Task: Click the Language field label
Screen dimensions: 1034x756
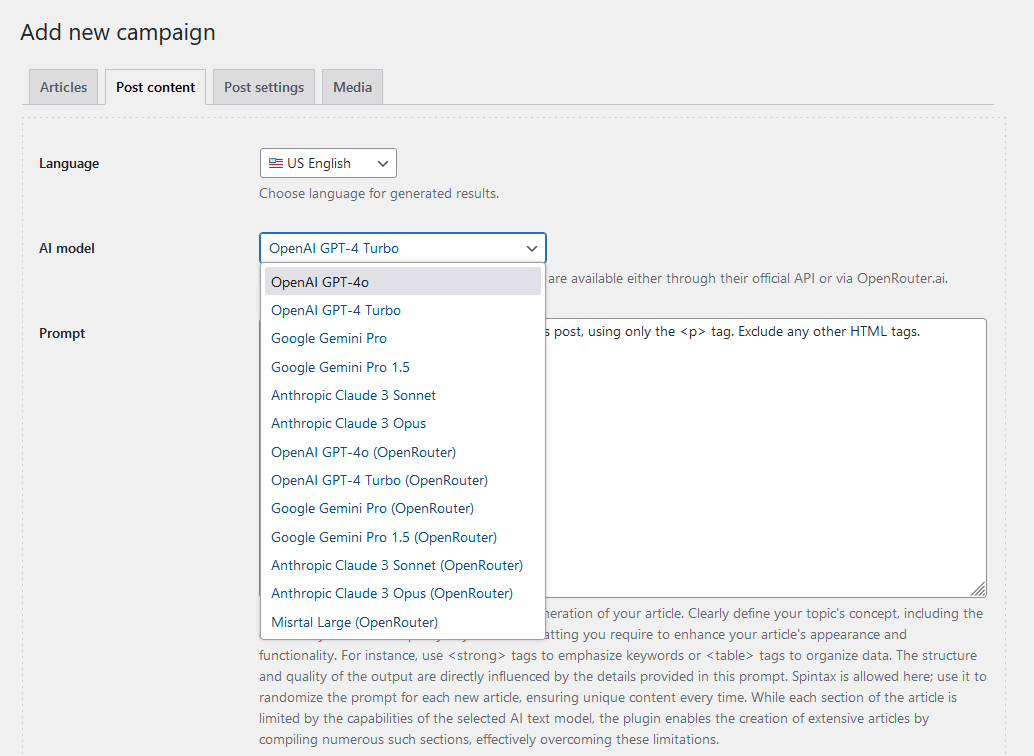Action: [x=69, y=163]
